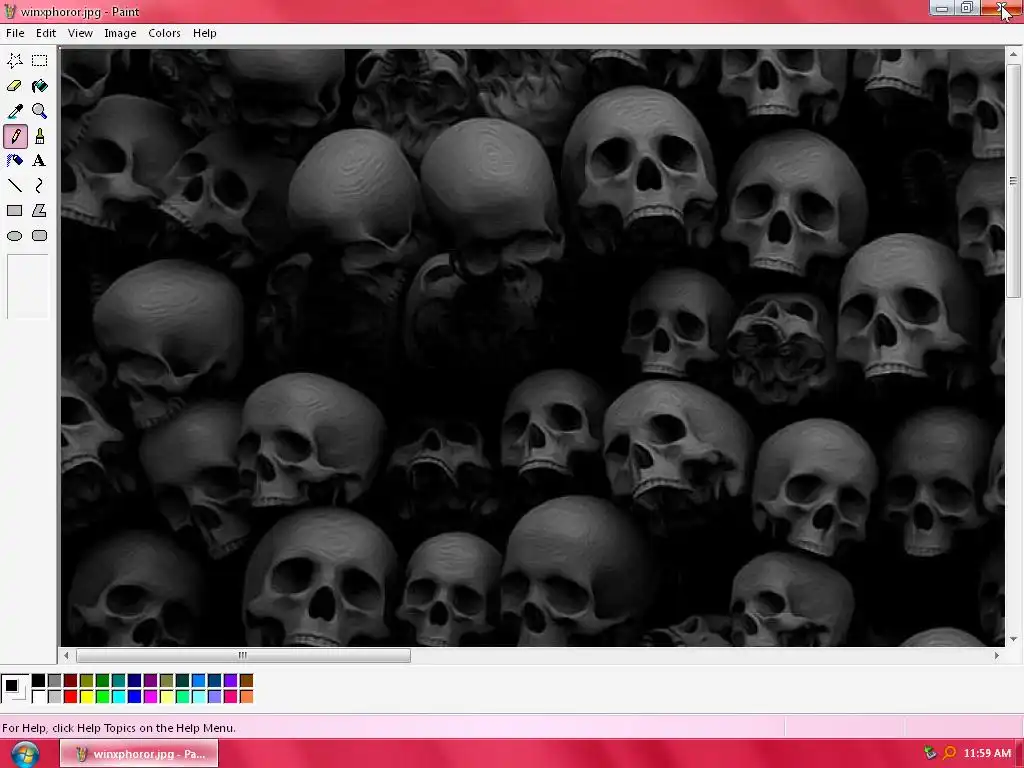Switch to the Brush tool

(39, 136)
